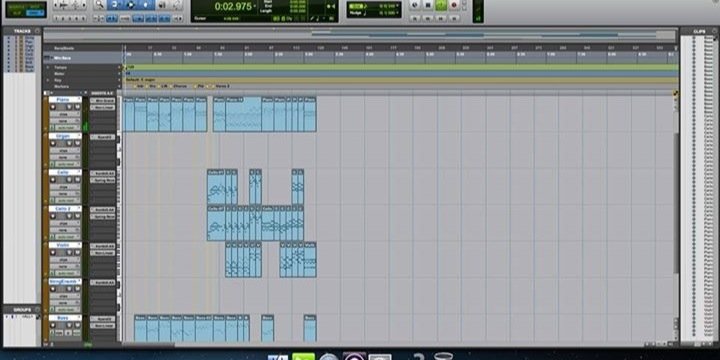Mute the Cello track
This screenshot has width=720, height=360.
(77, 179)
